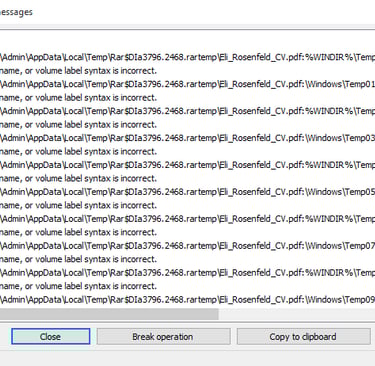The height and width of the screenshot is (366, 375).
Task: Click the messages window title text
Action: [x=16, y=12]
